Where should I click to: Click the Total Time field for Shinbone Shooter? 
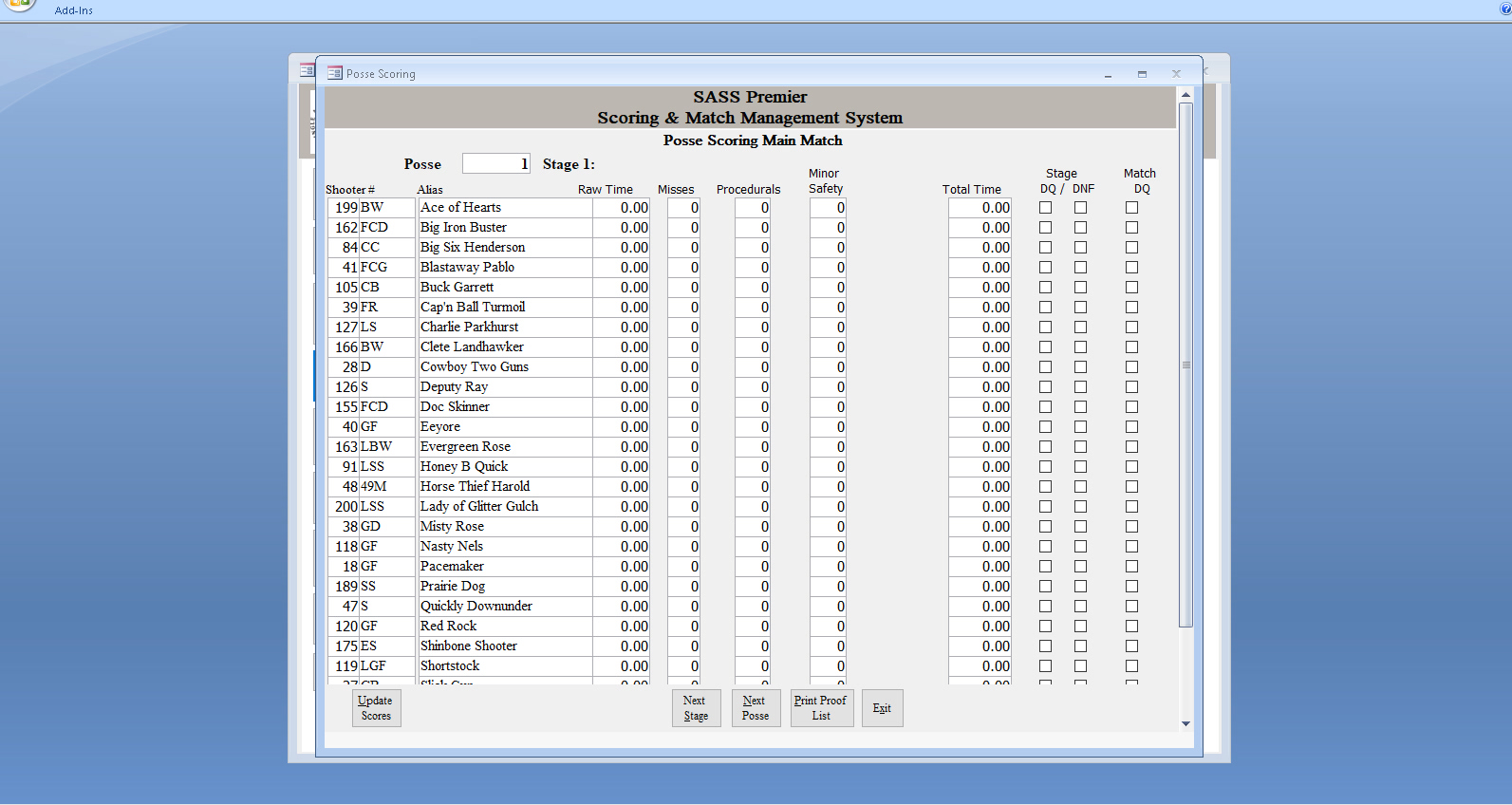click(x=980, y=646)
